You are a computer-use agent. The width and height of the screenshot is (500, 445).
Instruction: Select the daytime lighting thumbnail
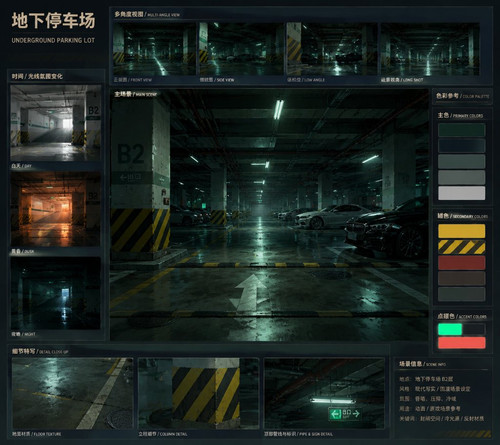(56, 123)
